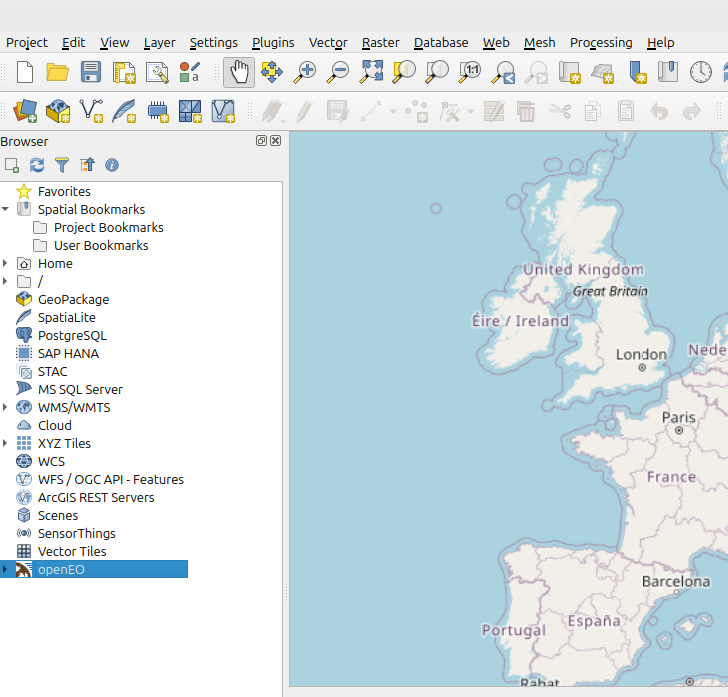Expand the WMS/WMTS tree node
The height and width of the screenshot is (697, 728).
[x=5, y=407]
